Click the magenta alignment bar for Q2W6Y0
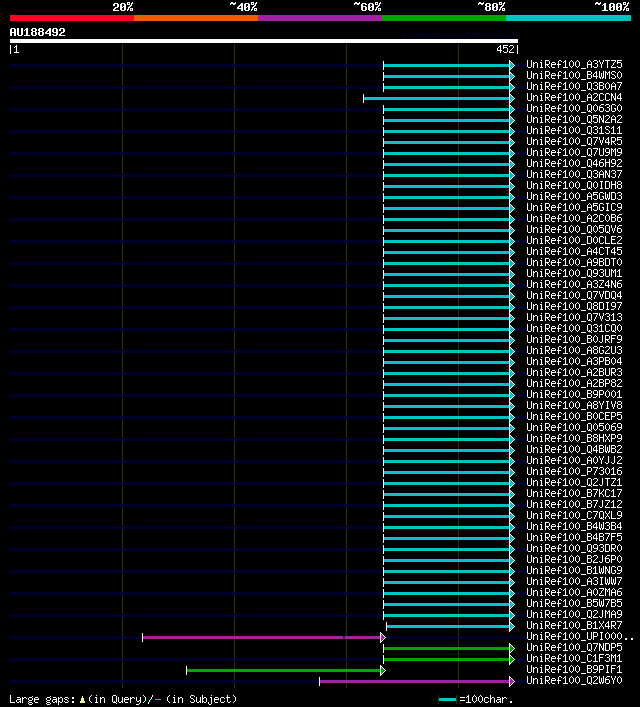Screen dimensions: 640x707 pyautogui.click(x=417, y=681)
